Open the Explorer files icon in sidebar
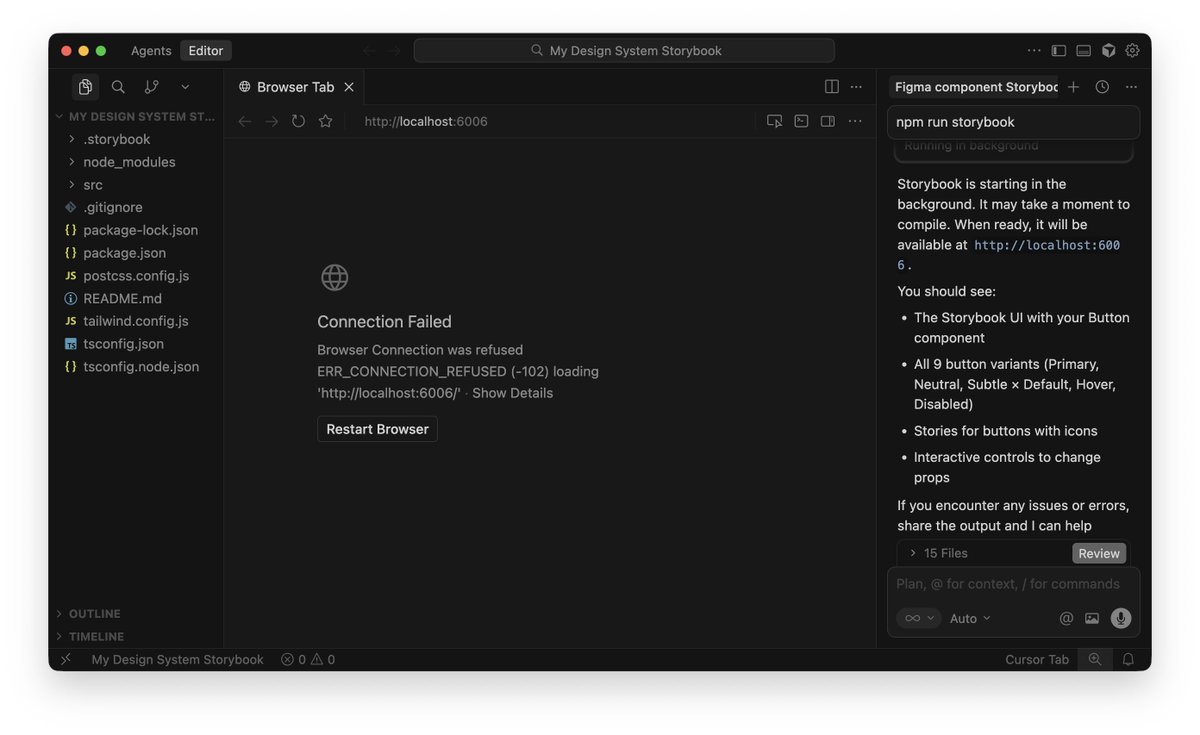The width and height of the screenshot is (1200, 735). 85,87
